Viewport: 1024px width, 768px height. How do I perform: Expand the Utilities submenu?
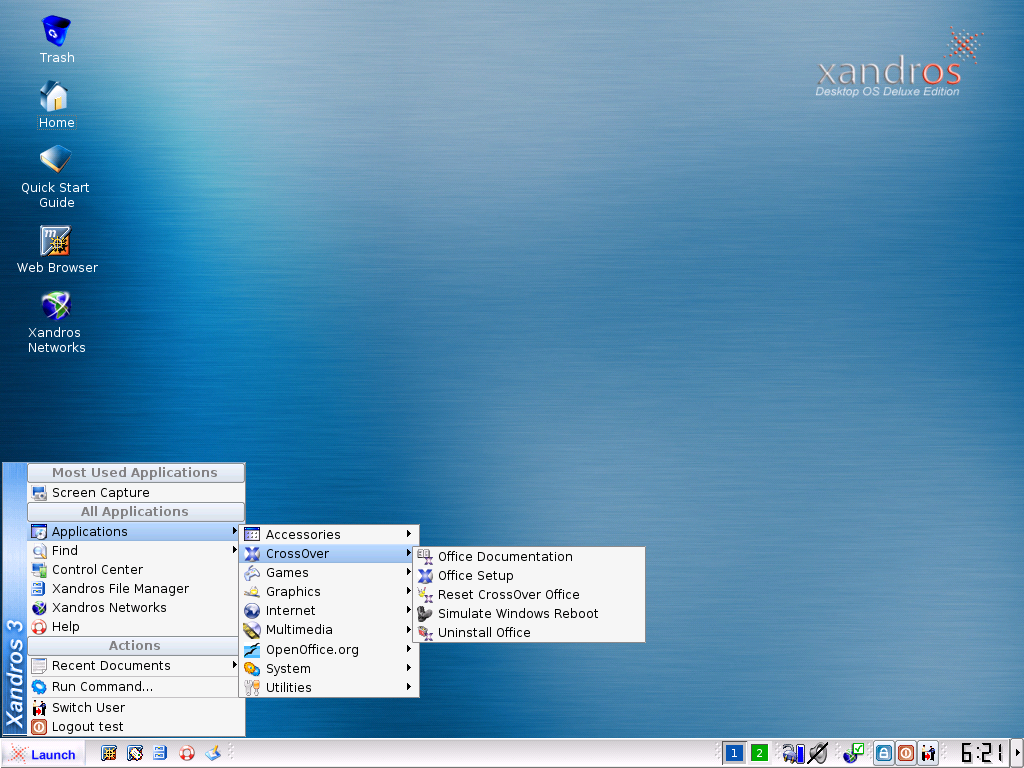[329, 687]
